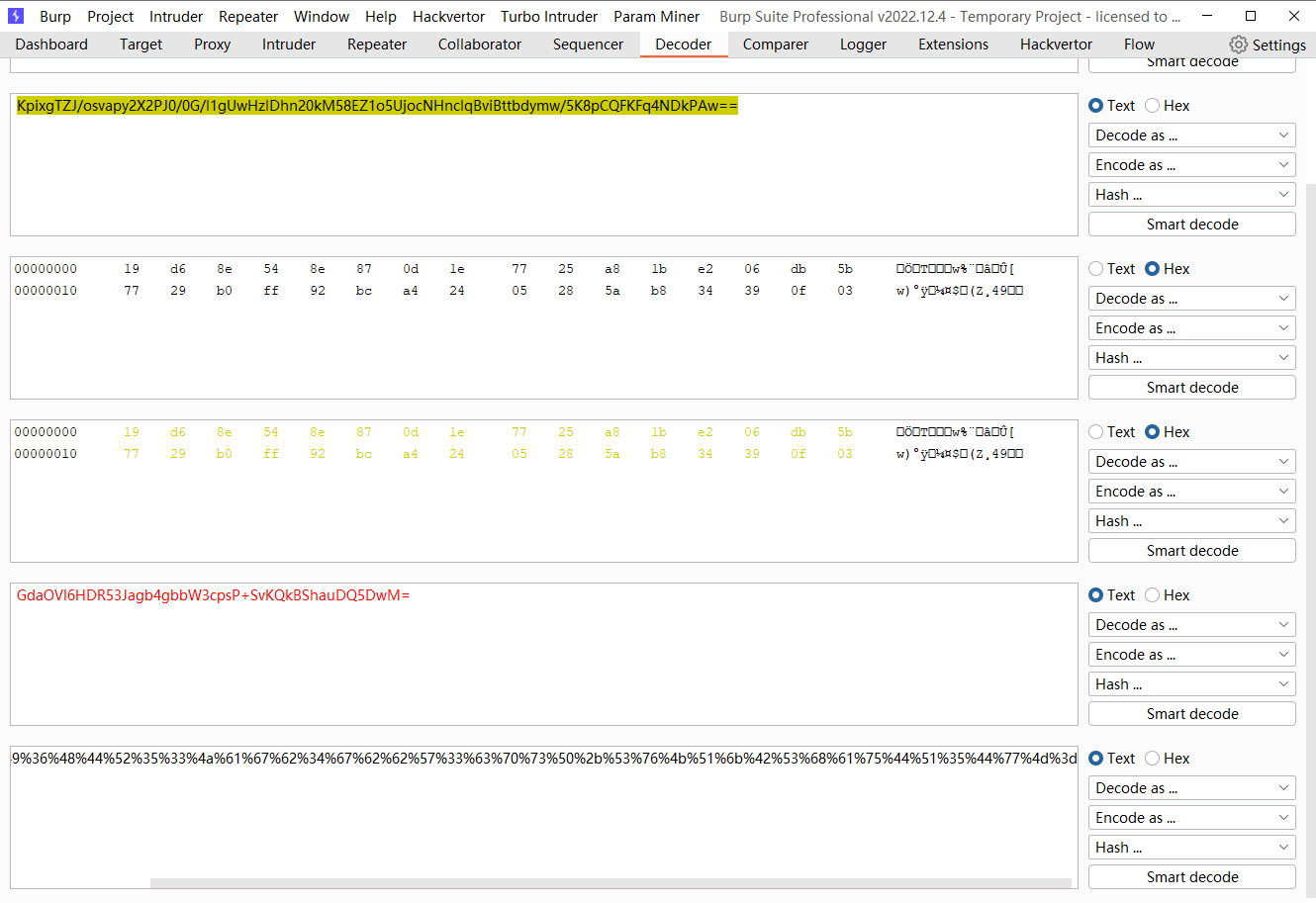Switch to the Extensions tab
1316x903 pixels.
click(x=953, y=45)
